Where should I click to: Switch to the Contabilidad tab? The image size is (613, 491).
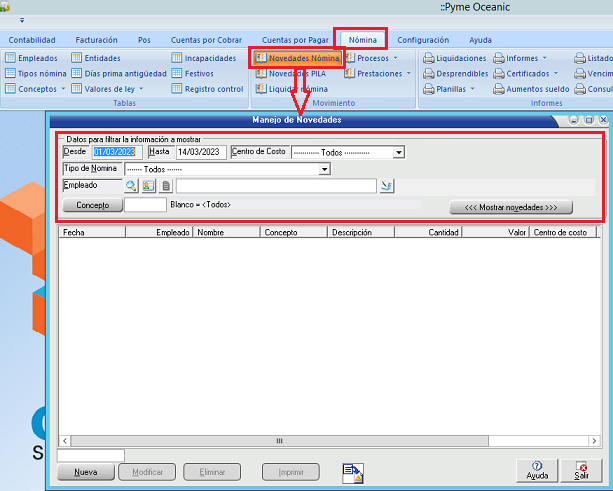coord(32,40)
